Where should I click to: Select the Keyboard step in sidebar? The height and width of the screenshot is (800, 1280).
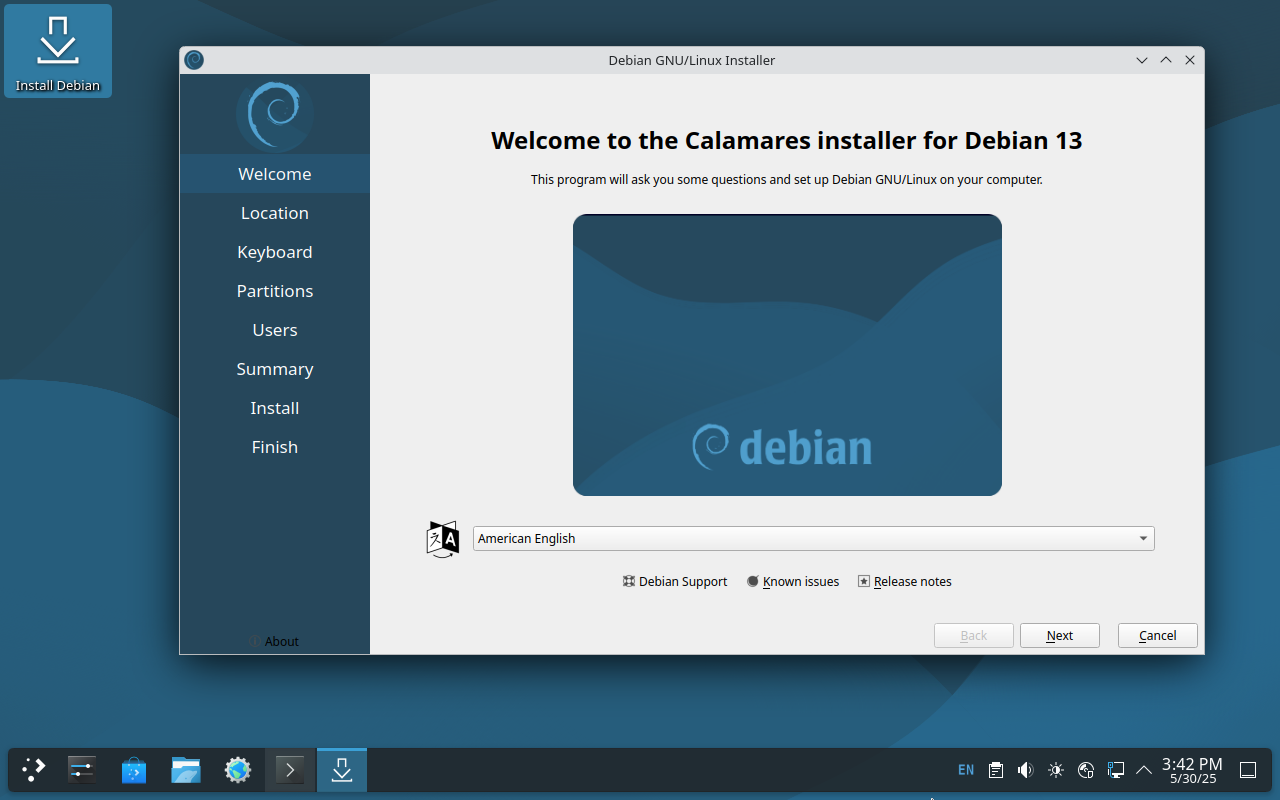click(x=275, y=252)
